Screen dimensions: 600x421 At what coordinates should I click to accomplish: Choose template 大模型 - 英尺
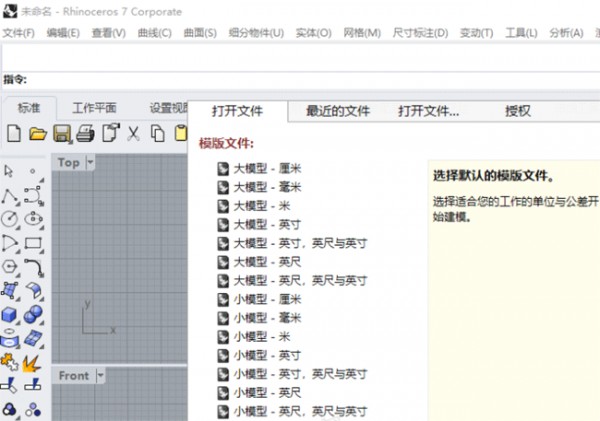tap(259, 262)
